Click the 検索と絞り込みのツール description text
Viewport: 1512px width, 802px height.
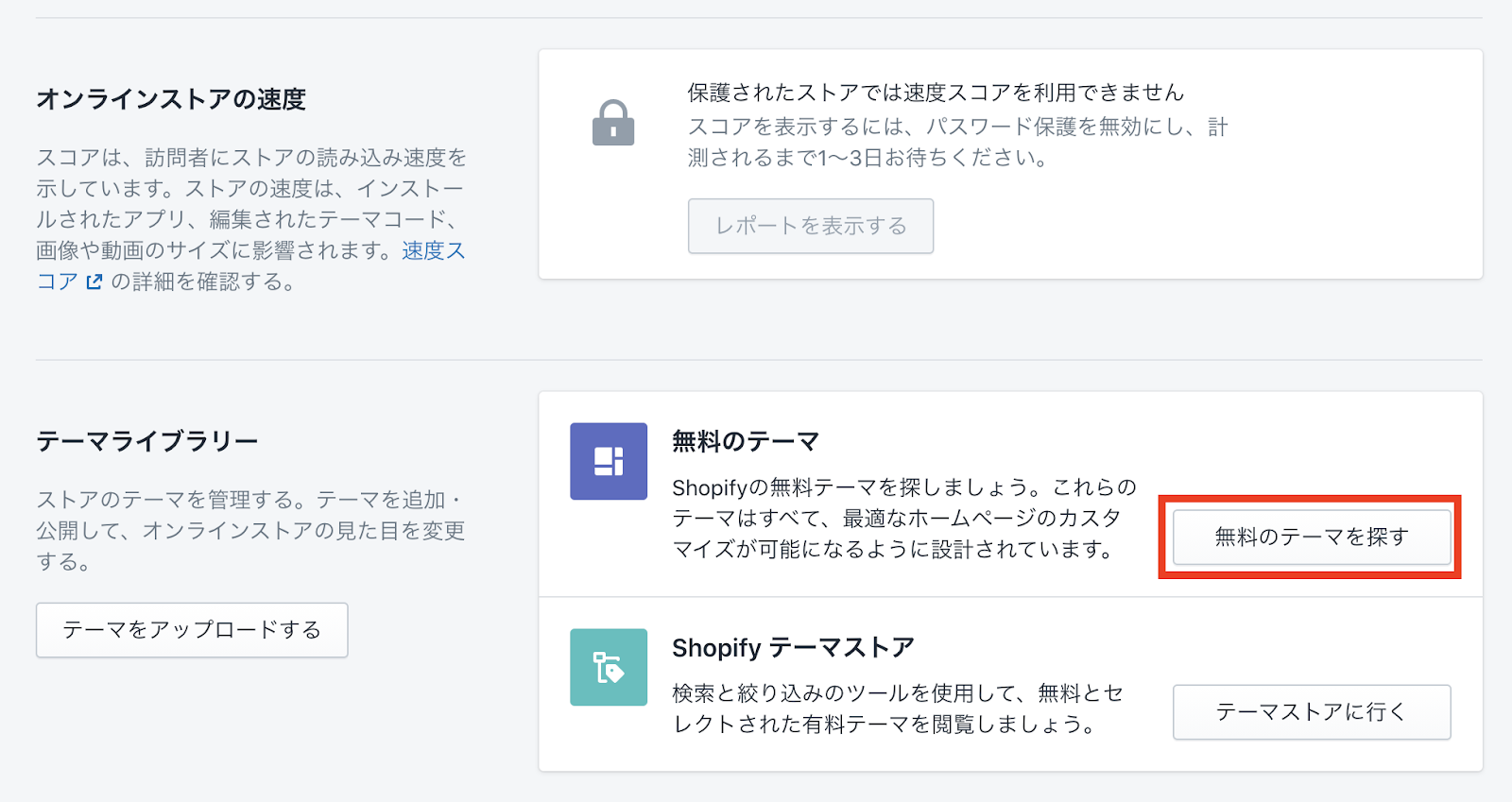pyautogui.click(x=897, y=708)
